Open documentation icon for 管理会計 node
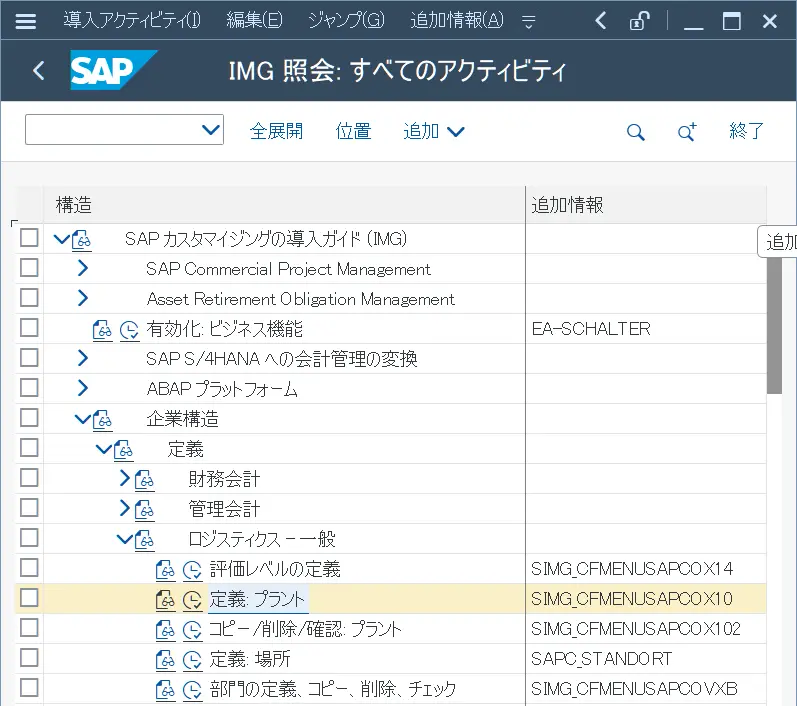The width and height of the screenshot is (797, 706). pos(144,510)
